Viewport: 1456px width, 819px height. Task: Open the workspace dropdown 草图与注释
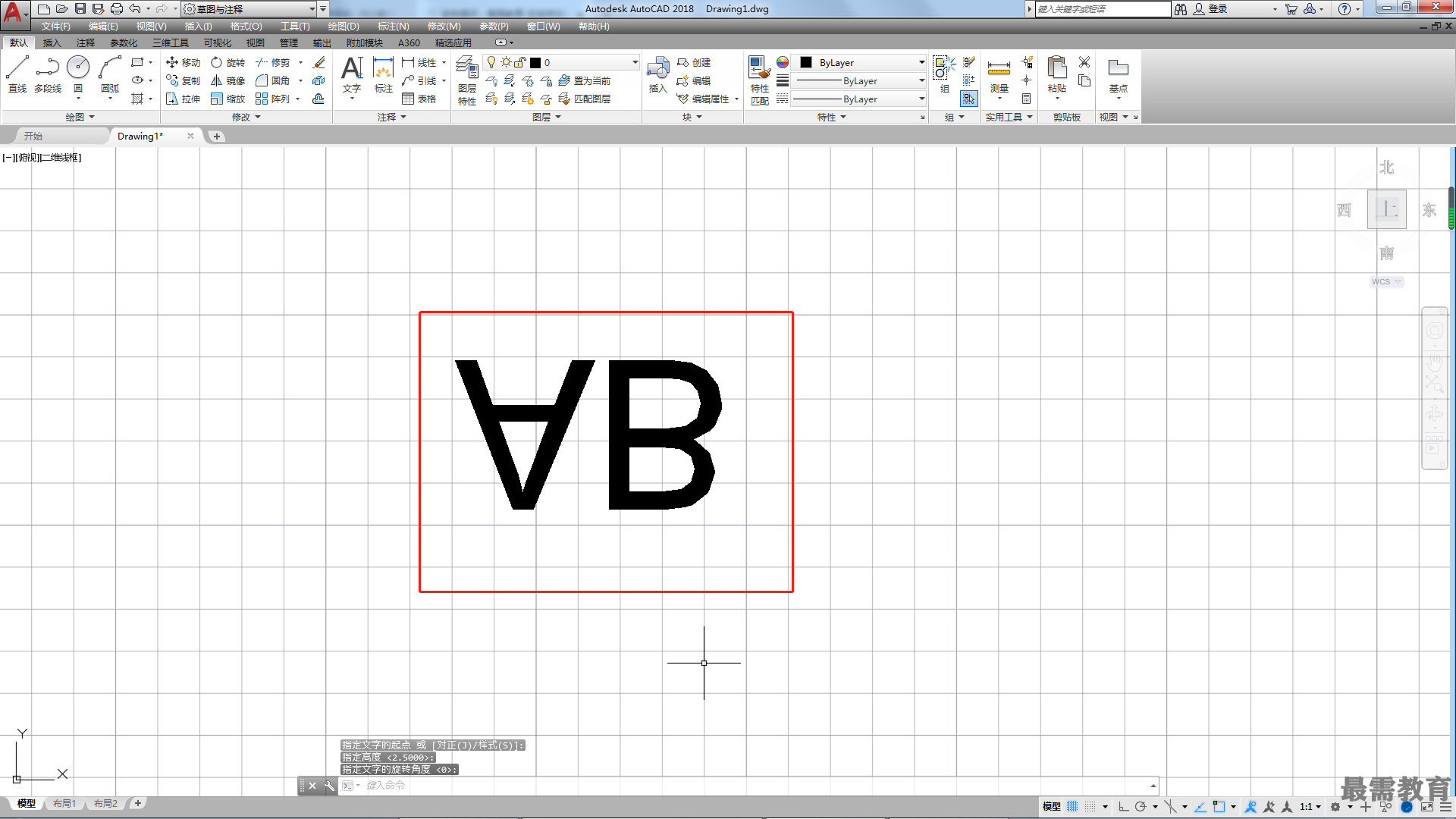[249, 9]
